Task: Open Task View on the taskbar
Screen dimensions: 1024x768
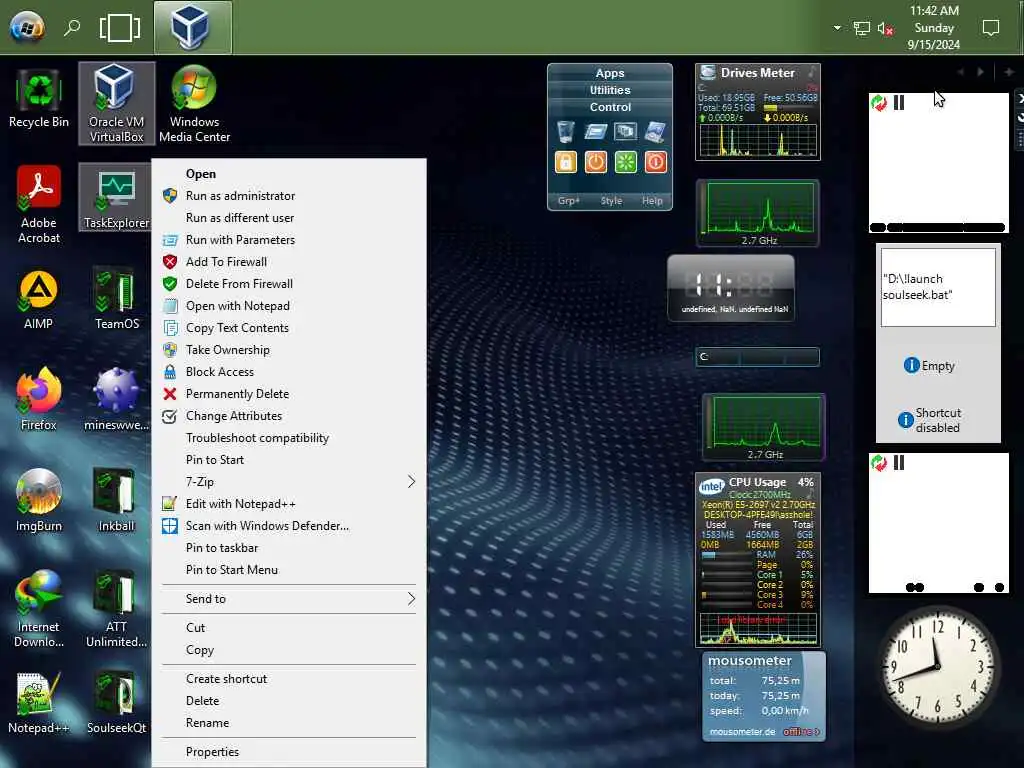Action: (120, 27)
